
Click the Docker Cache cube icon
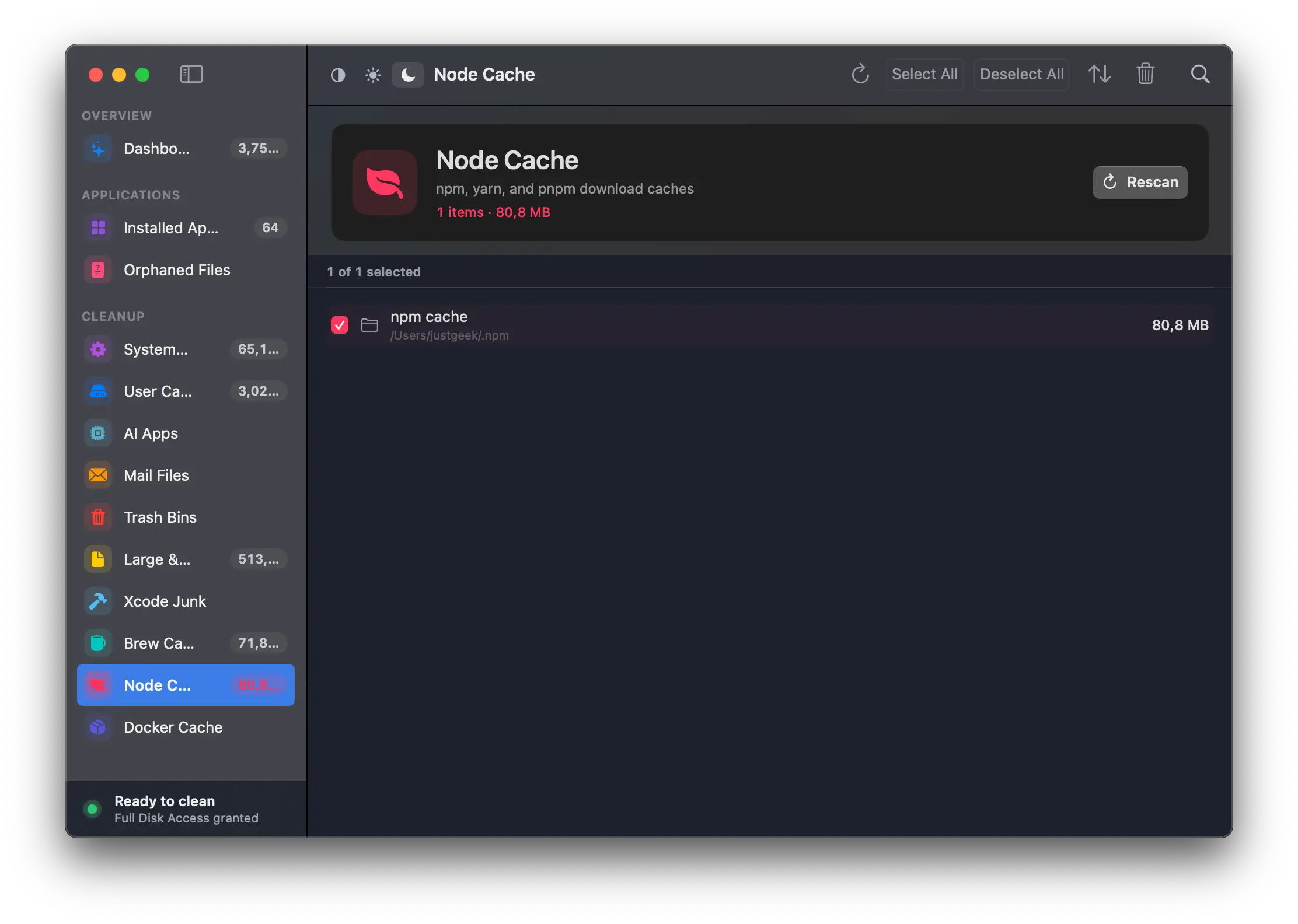pos(98,727)
